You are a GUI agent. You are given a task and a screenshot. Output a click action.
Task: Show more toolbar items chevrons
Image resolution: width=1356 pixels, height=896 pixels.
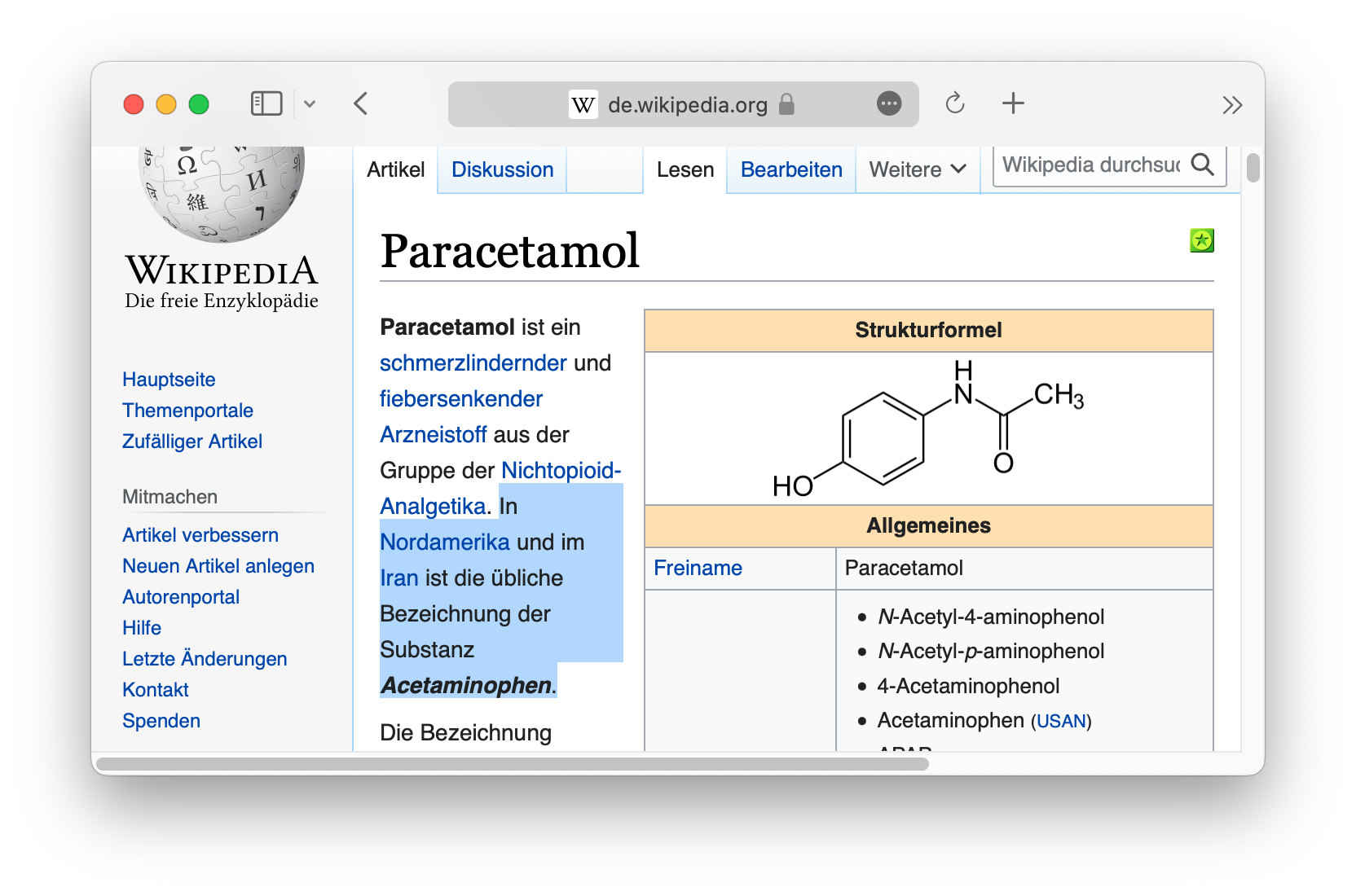pos(1232,104)
